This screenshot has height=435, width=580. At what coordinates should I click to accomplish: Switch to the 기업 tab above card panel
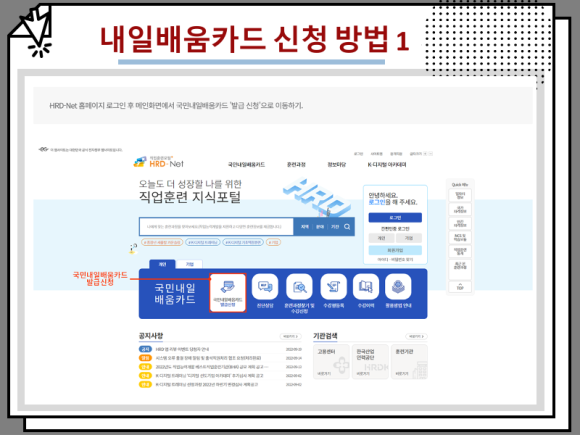click(x=189, y=264)
